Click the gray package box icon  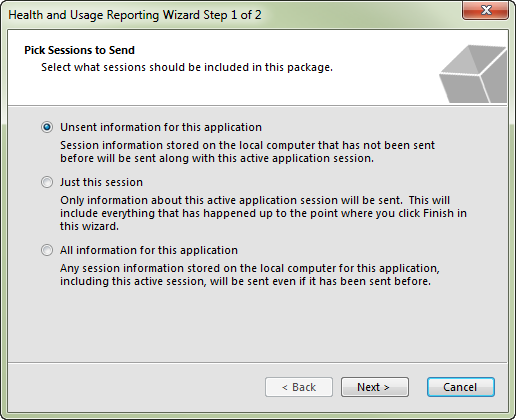pos(473,74)
